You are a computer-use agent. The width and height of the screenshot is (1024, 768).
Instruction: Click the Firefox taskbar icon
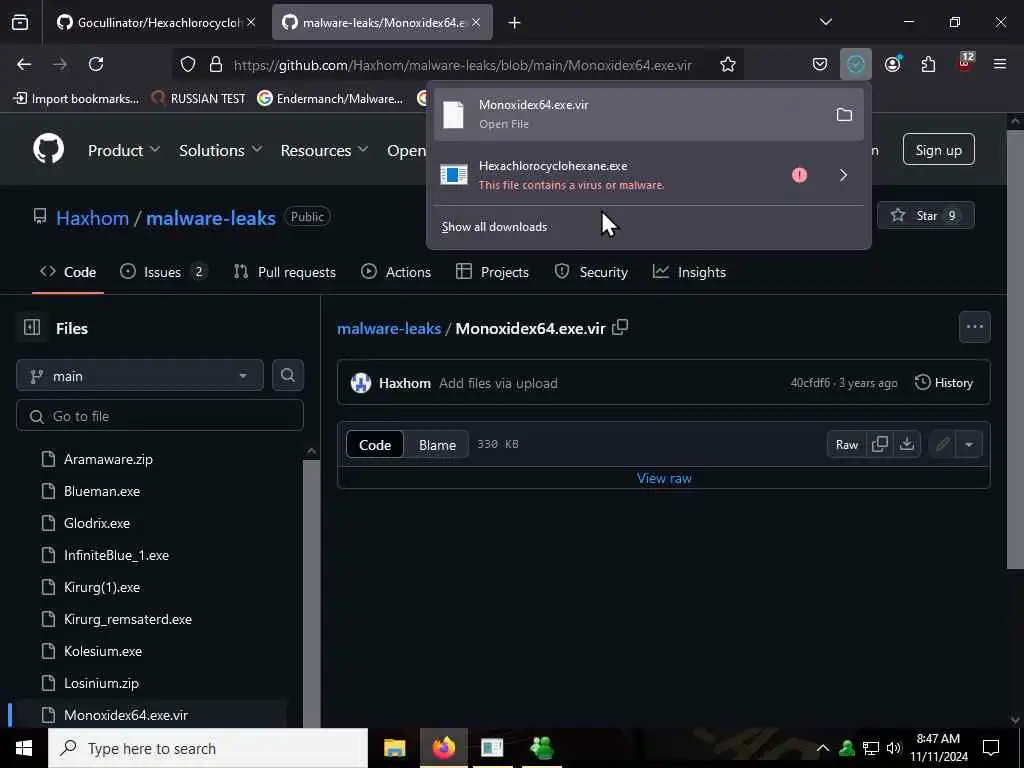443,748
